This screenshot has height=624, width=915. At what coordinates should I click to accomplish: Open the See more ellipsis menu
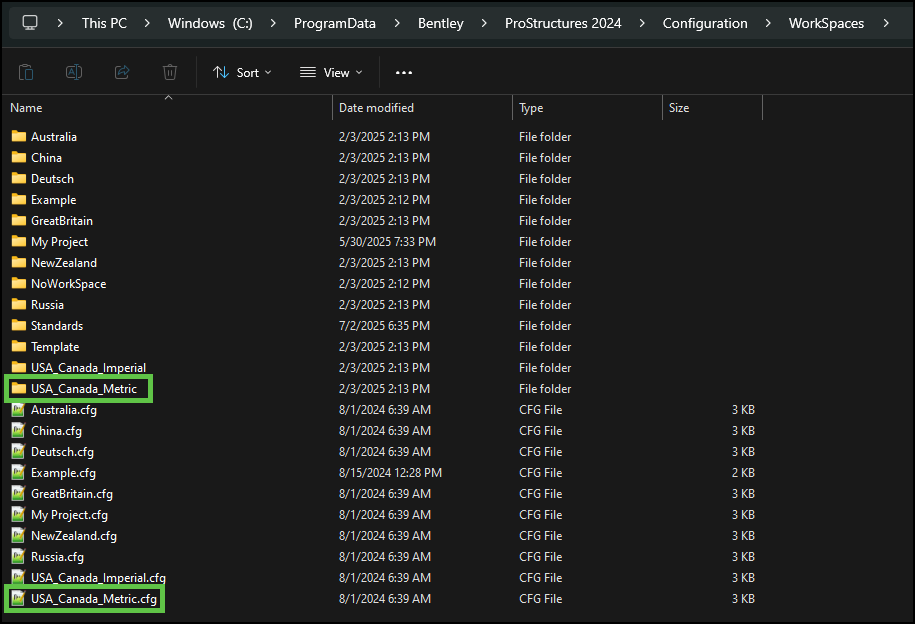click(x=404, y=72)
